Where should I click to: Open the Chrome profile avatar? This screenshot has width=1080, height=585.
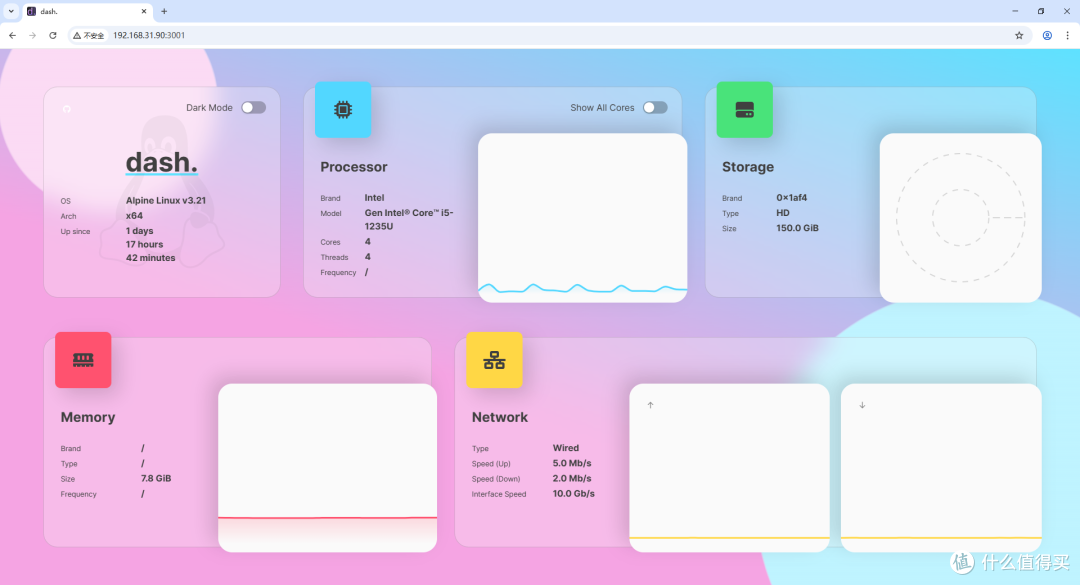point(1047,35)
